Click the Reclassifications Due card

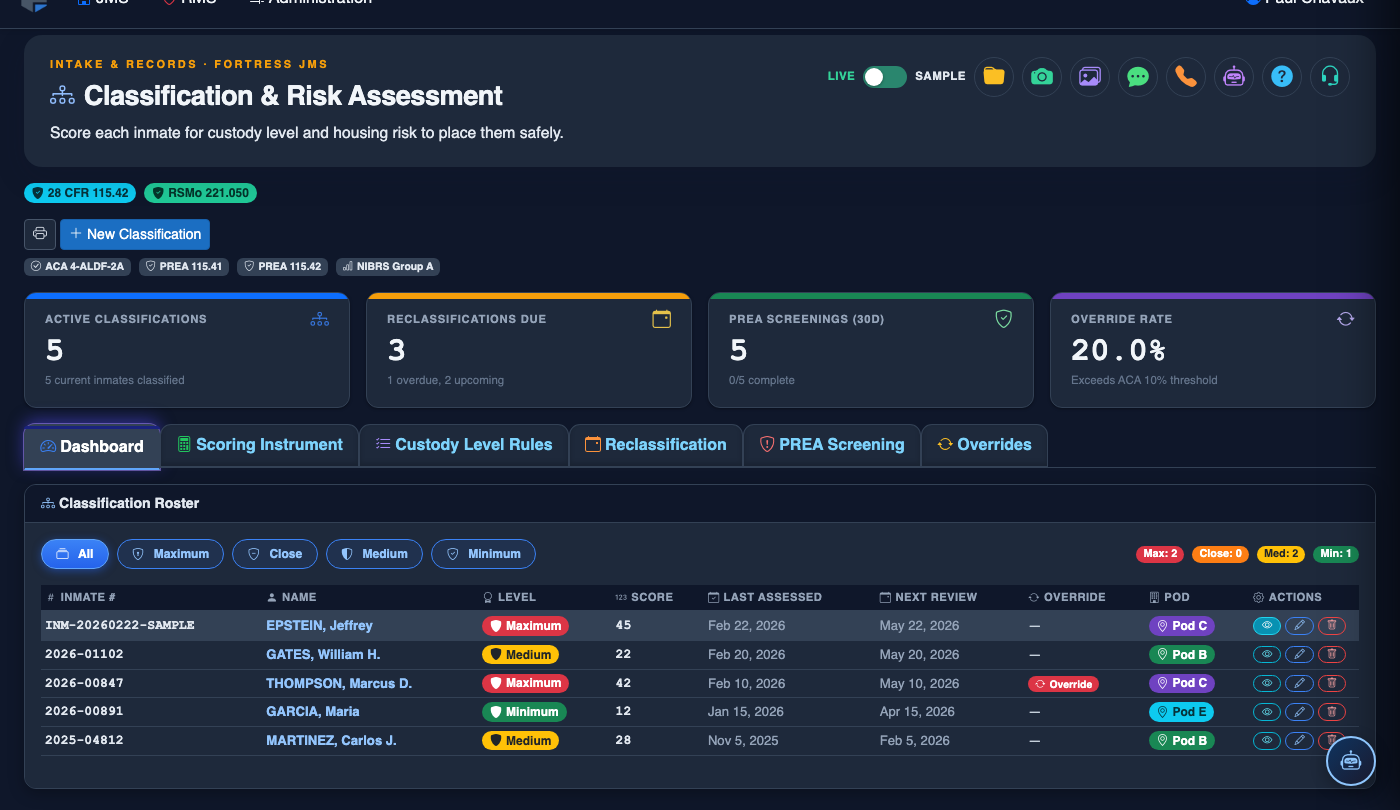tap(529, 350)
